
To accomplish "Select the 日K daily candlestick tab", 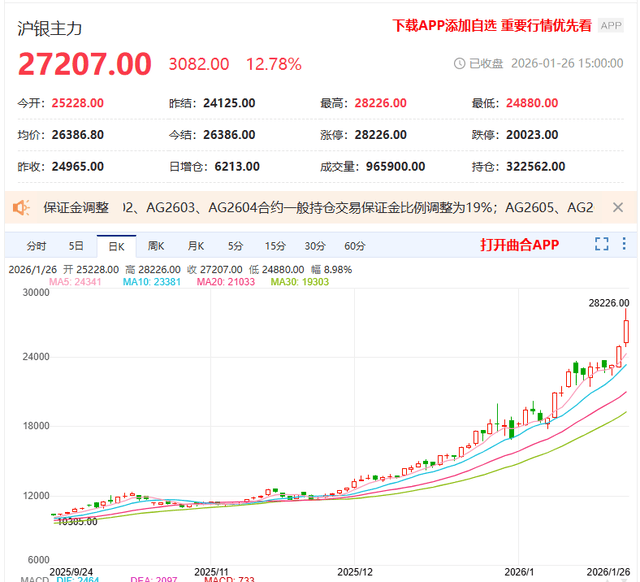I will [x=116, y=246].
